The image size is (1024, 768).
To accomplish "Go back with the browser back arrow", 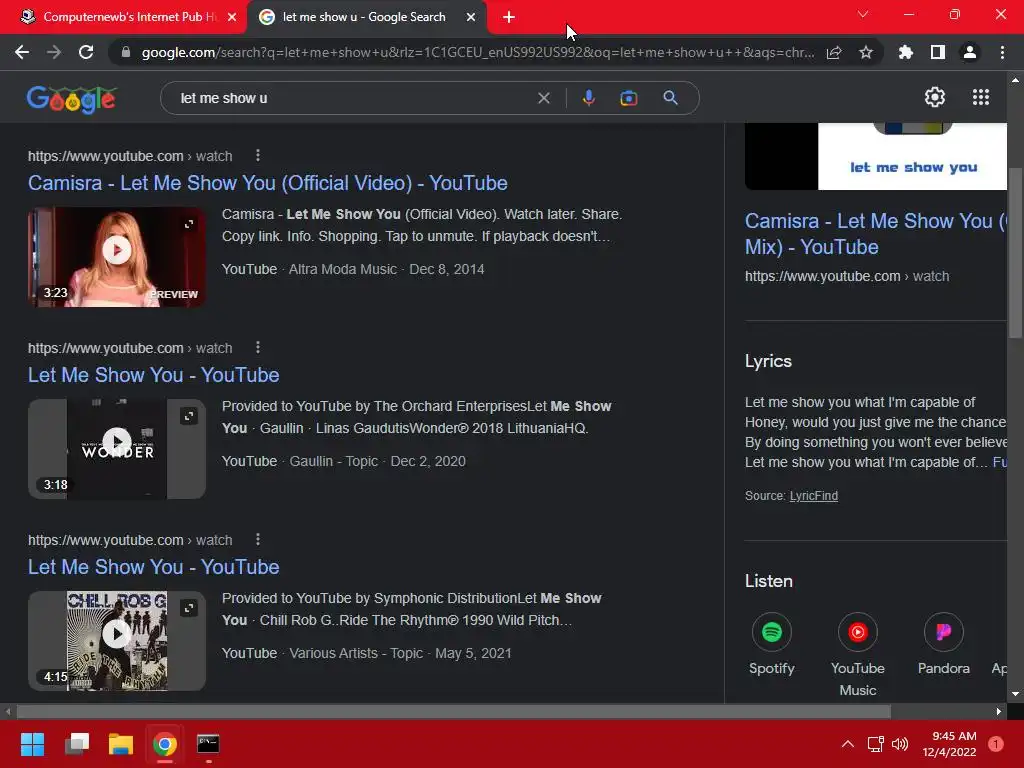I will (x=22, y=52).
